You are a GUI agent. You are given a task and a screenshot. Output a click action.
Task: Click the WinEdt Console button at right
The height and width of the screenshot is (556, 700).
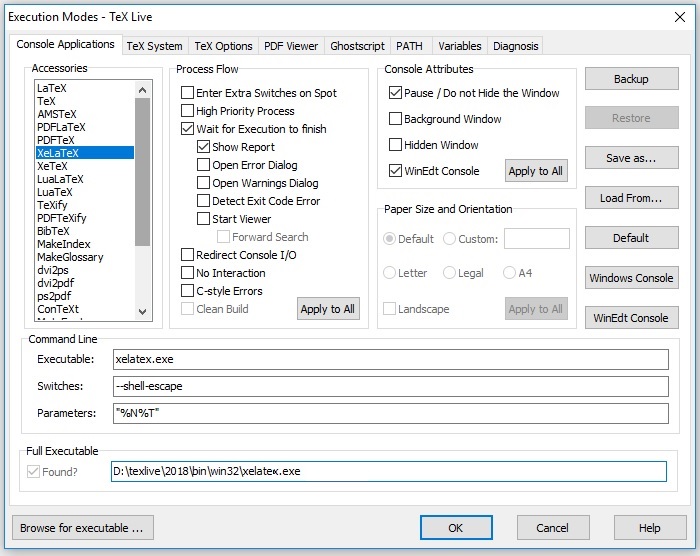click(632, 318)
